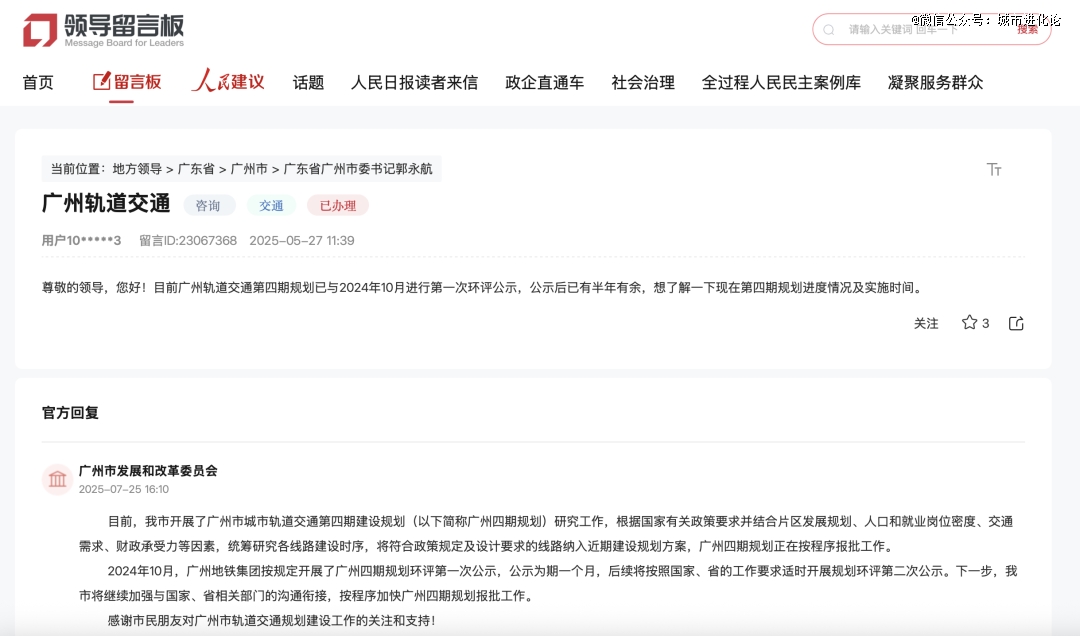Click the 广州市发展和改革委员会 avatar icon
Viewport: 1080px width, 636px height.
pyautogui.click(x=58, y=479)
